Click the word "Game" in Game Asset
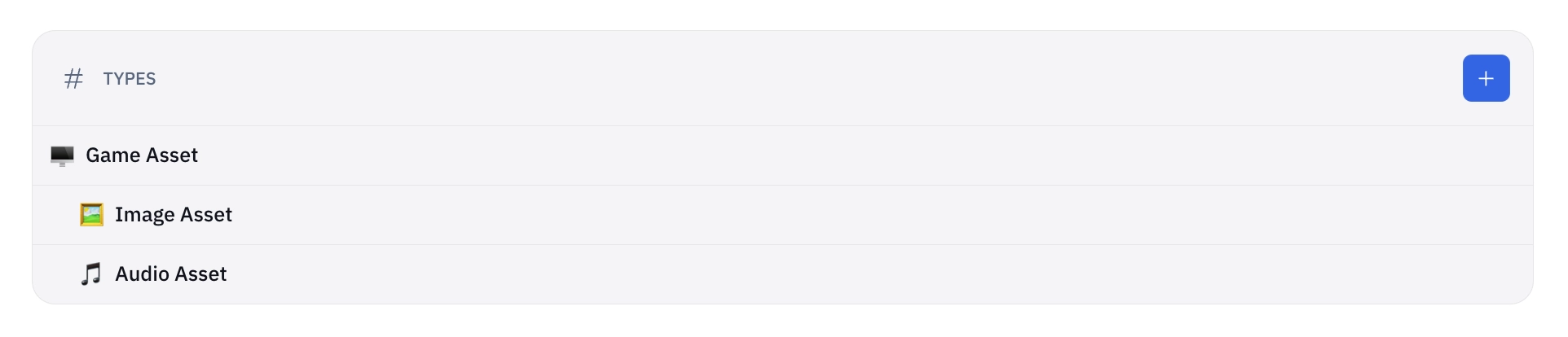 point(112,155)
